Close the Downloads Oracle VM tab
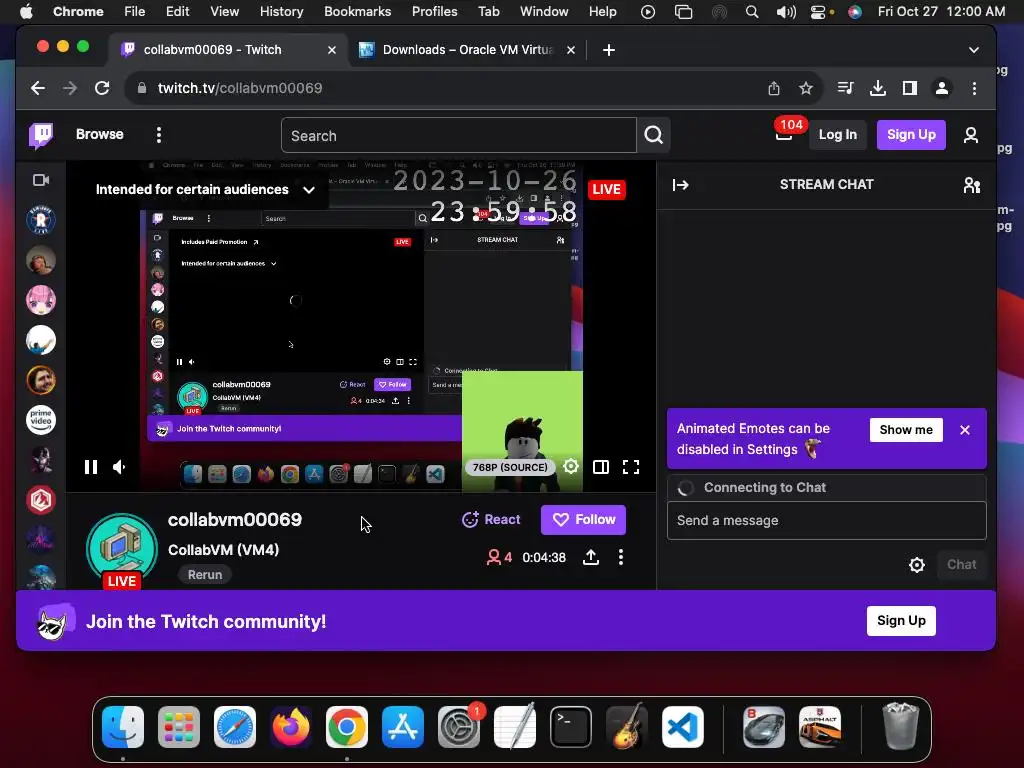The width and height of the screenshot is (1024, 768). pos(571,50)
